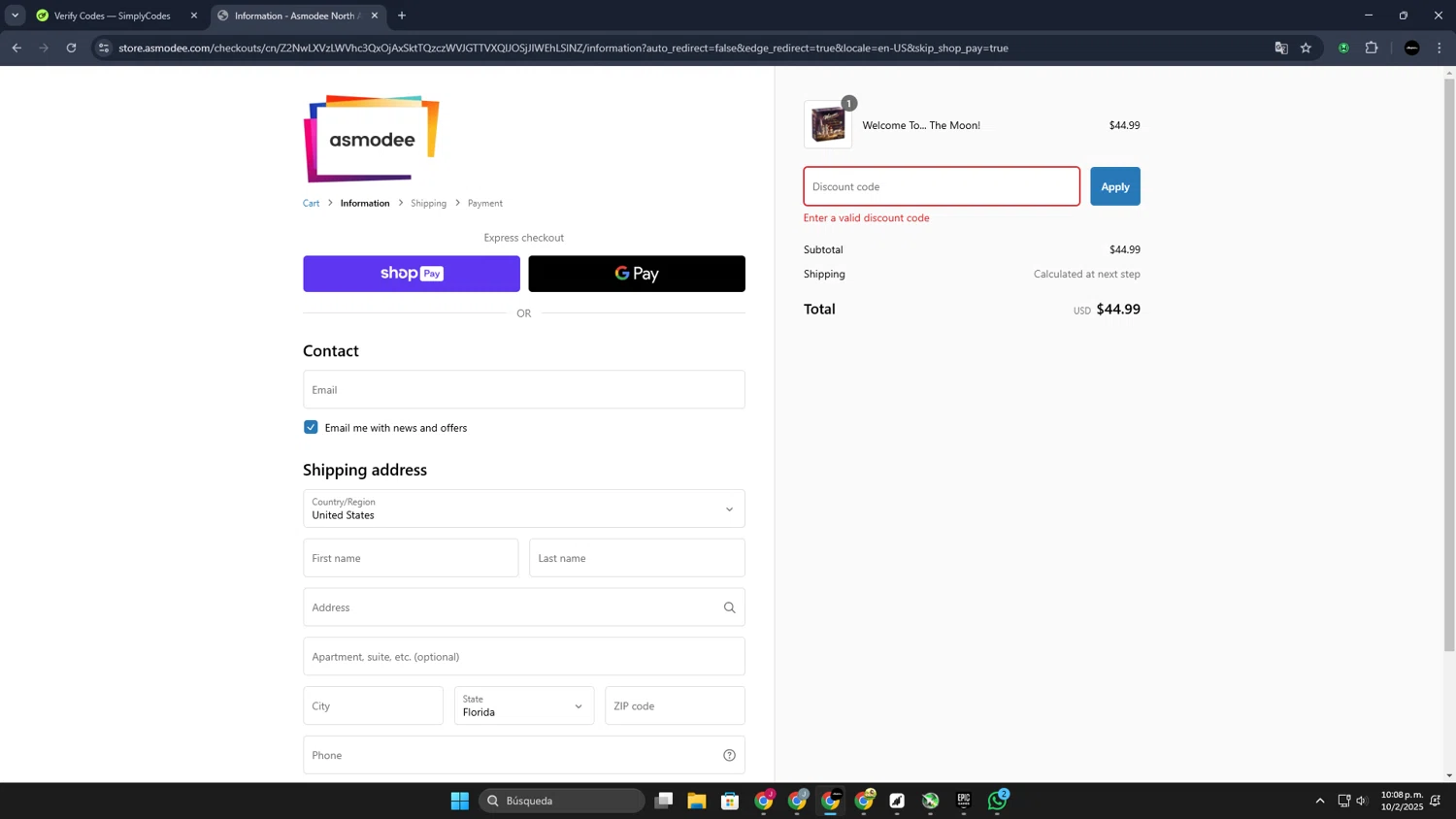1456x819 pixels.
Task: Show hidden system tray icons
Action: [1320, 801]
